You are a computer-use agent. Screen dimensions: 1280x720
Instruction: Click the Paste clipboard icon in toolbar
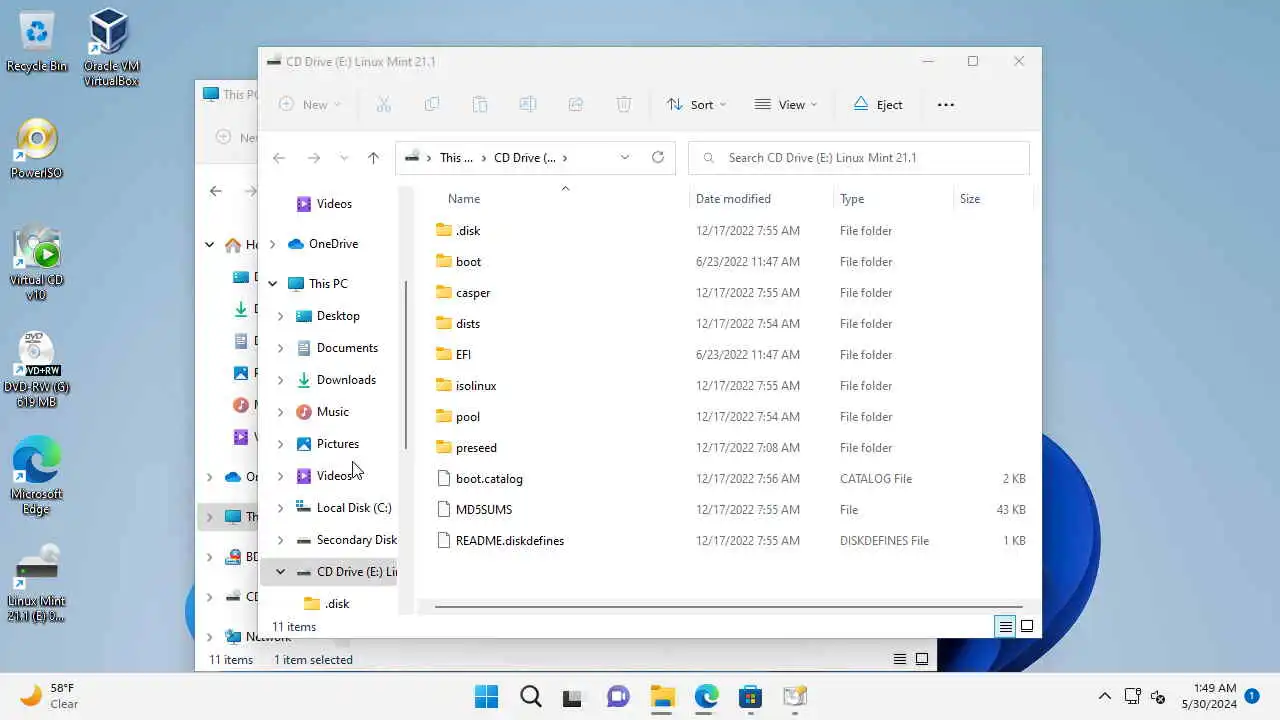coord(480,104)
